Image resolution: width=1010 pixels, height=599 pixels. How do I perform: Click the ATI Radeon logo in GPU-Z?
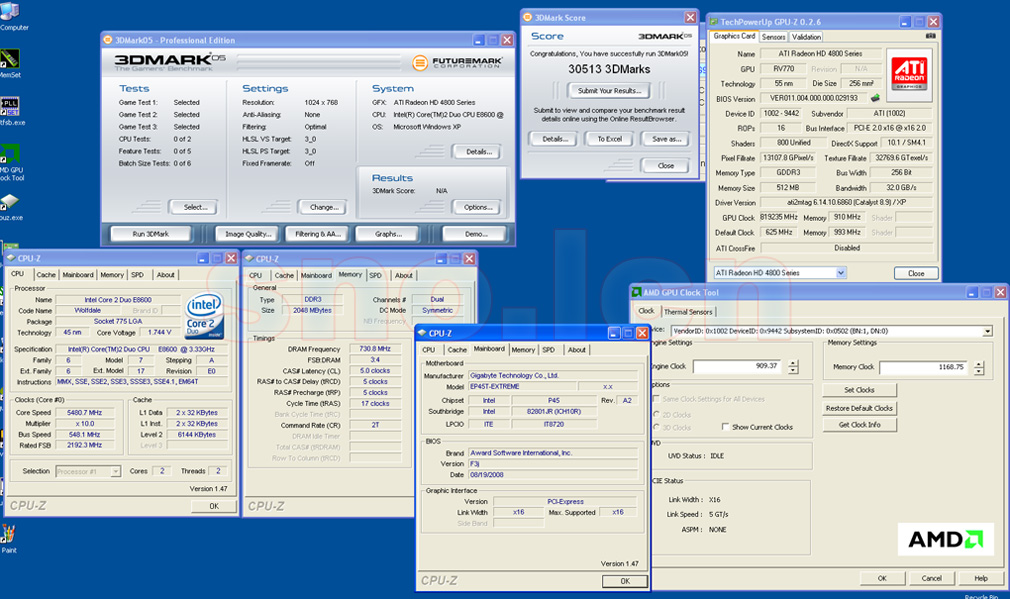[910, 73]
